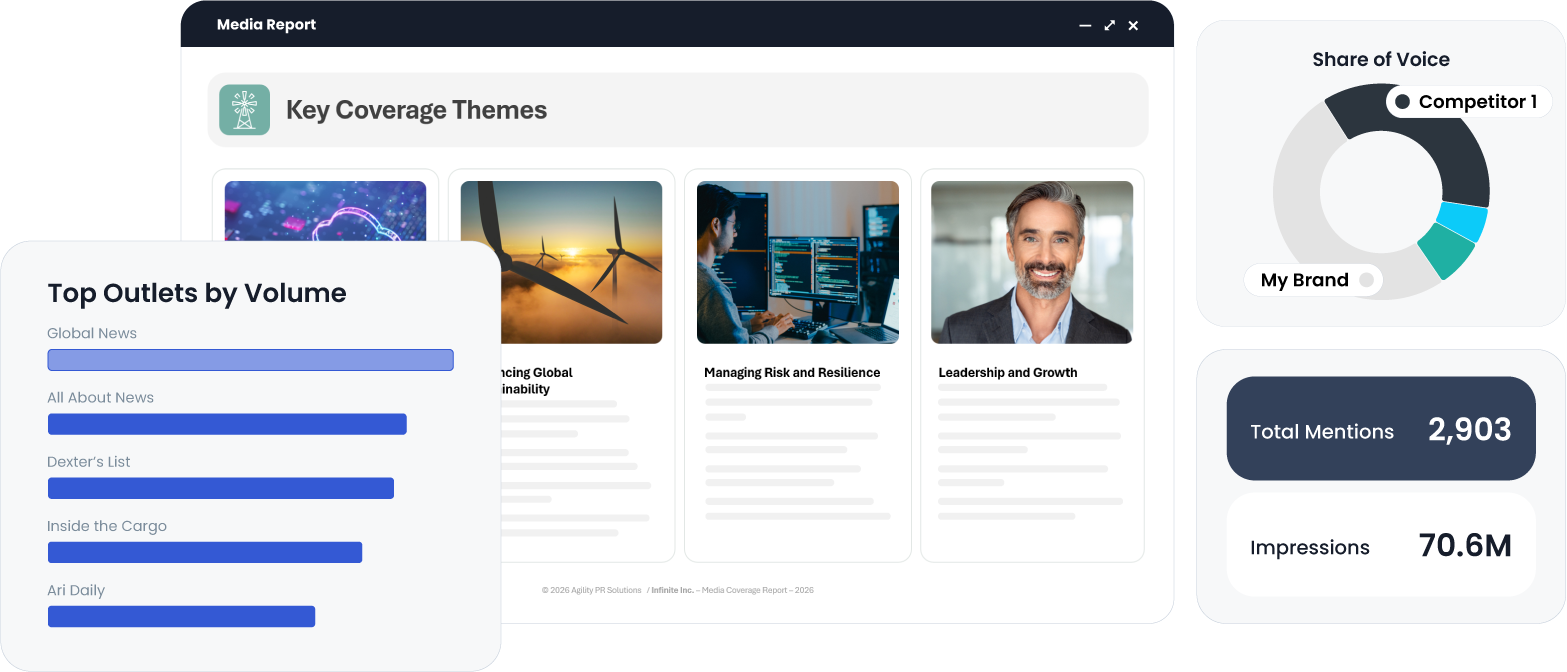Screen dimensions: 1567x672
Task: Click the Media Report window title
Action: pyautogui.click(x=266, y=25)
